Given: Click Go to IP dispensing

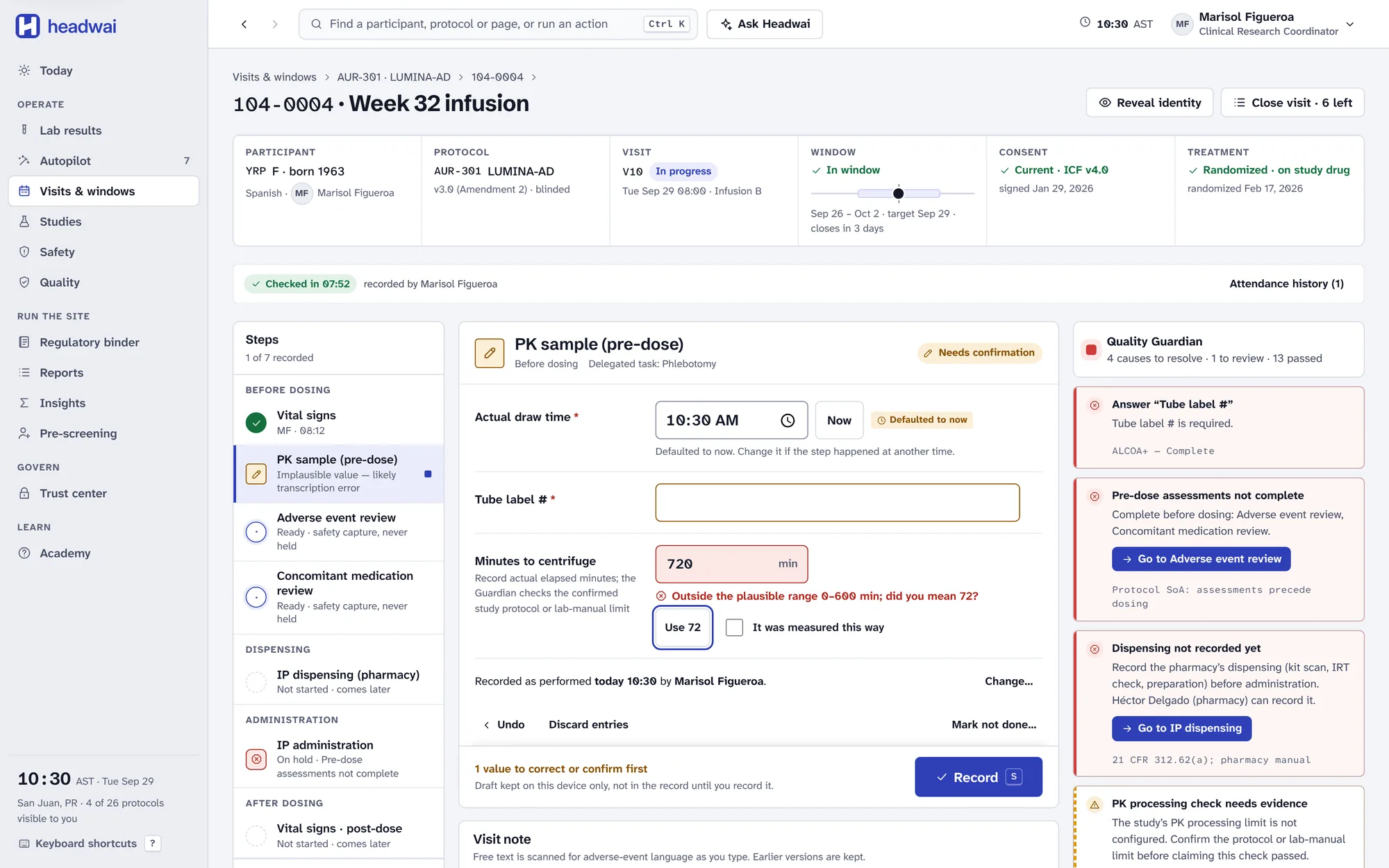Looking at the screenshot, I should pyautogui.click(x=1181, y=728).
